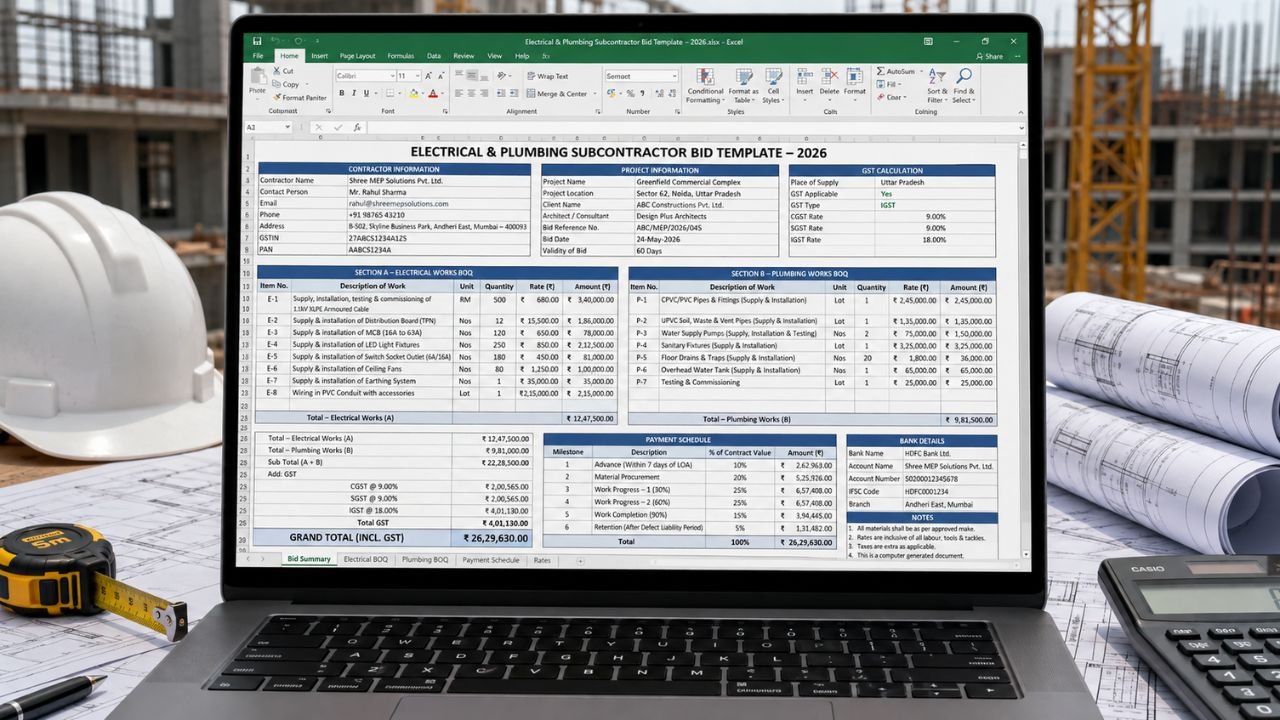Image resolution: width=1280 pixels, height=720 pixels.
Task: Open Cell Styles gallery
Action: 773,86
